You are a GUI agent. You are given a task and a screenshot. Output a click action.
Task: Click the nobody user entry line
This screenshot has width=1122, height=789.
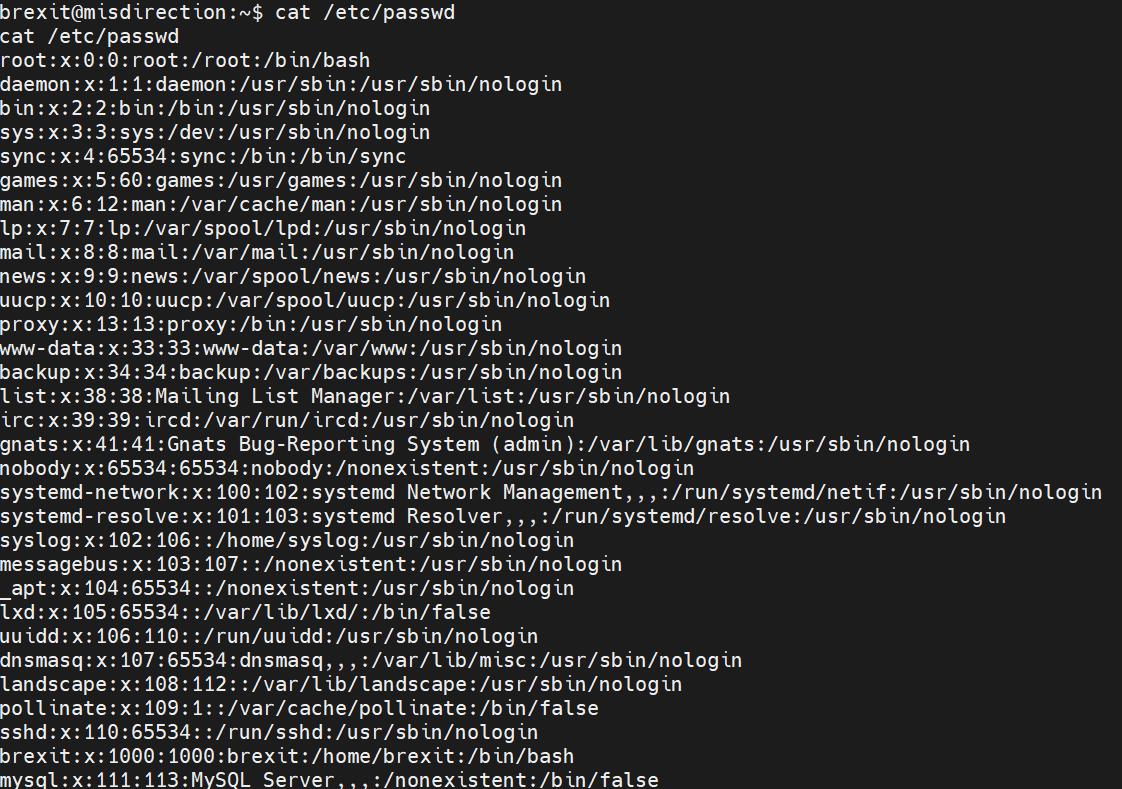click(347, 468)
